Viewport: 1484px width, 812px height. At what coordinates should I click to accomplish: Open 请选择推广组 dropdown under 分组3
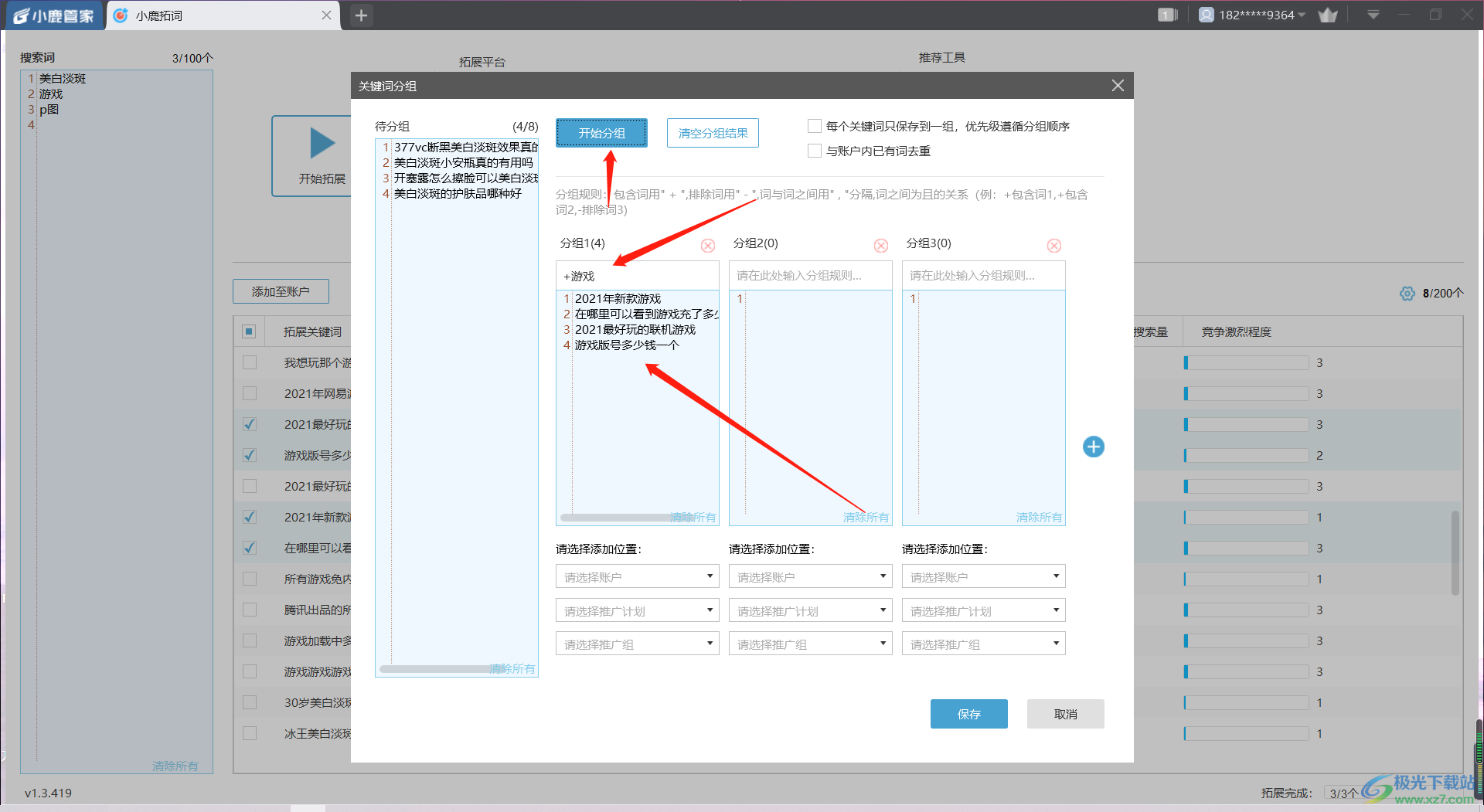984,644
